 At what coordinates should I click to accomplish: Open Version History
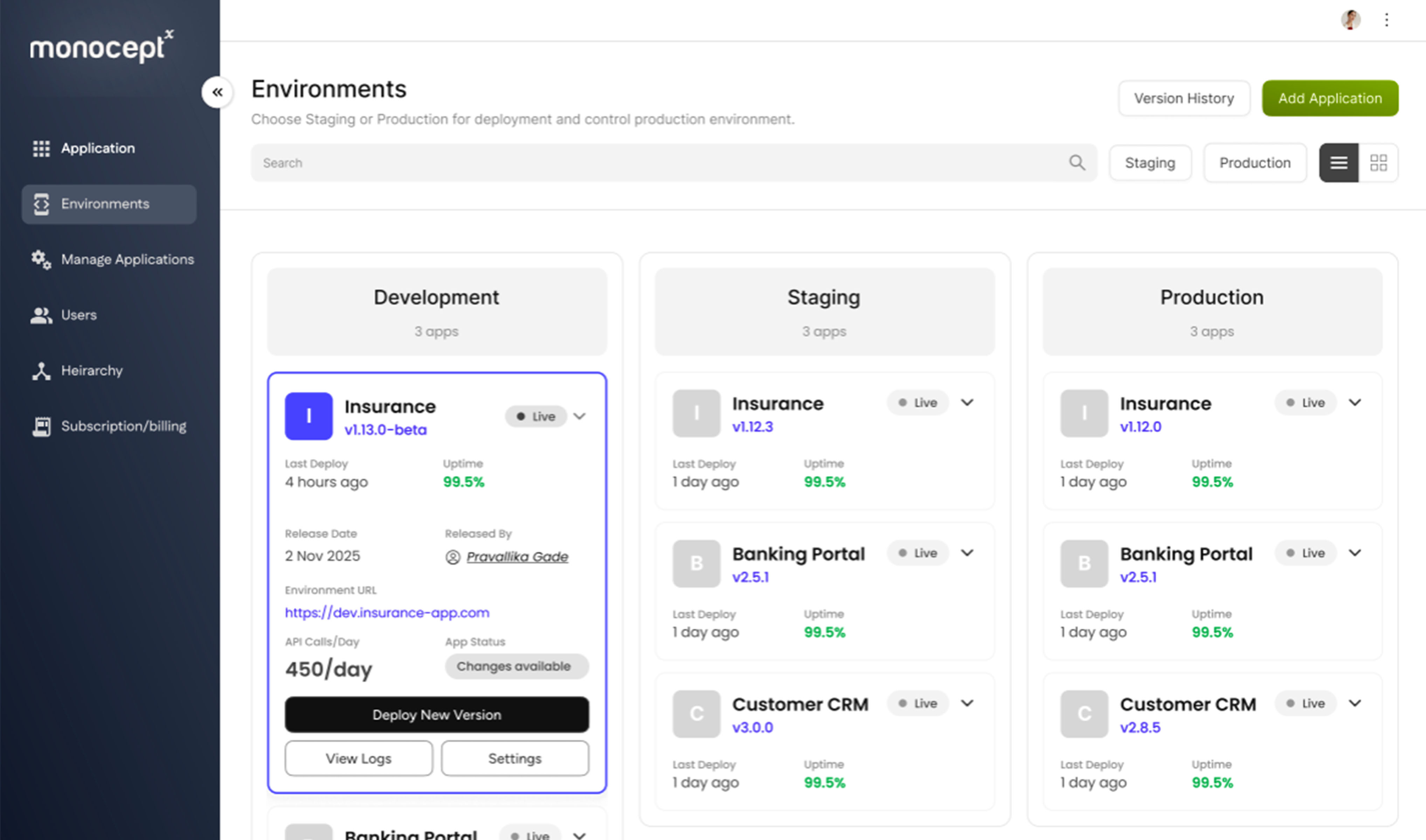pyautogui.click(x=1184, y=98)
